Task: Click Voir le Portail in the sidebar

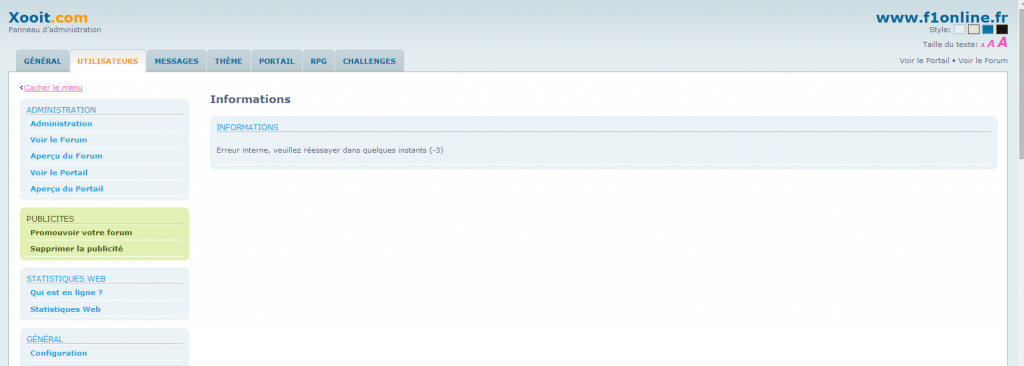Action: tap(59, 173)
